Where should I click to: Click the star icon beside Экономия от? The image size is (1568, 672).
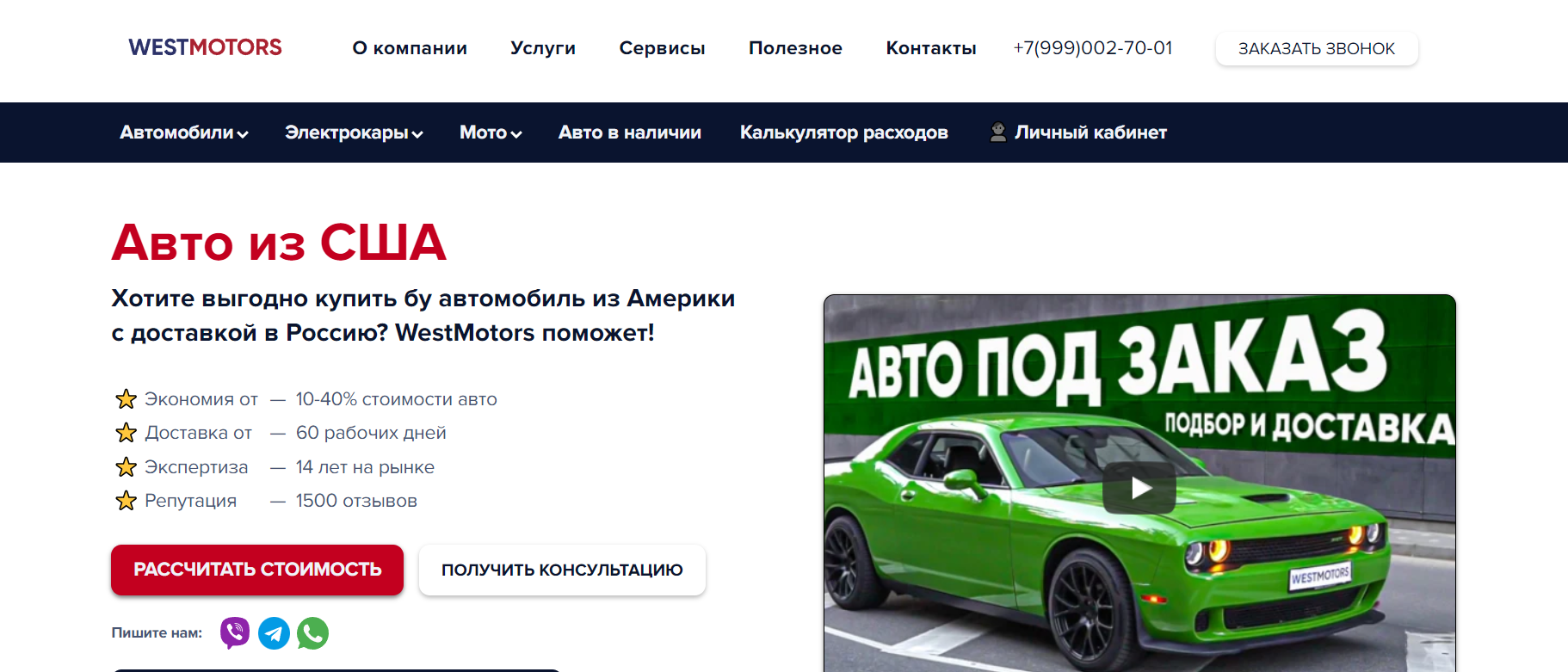(x=127, y=399)
